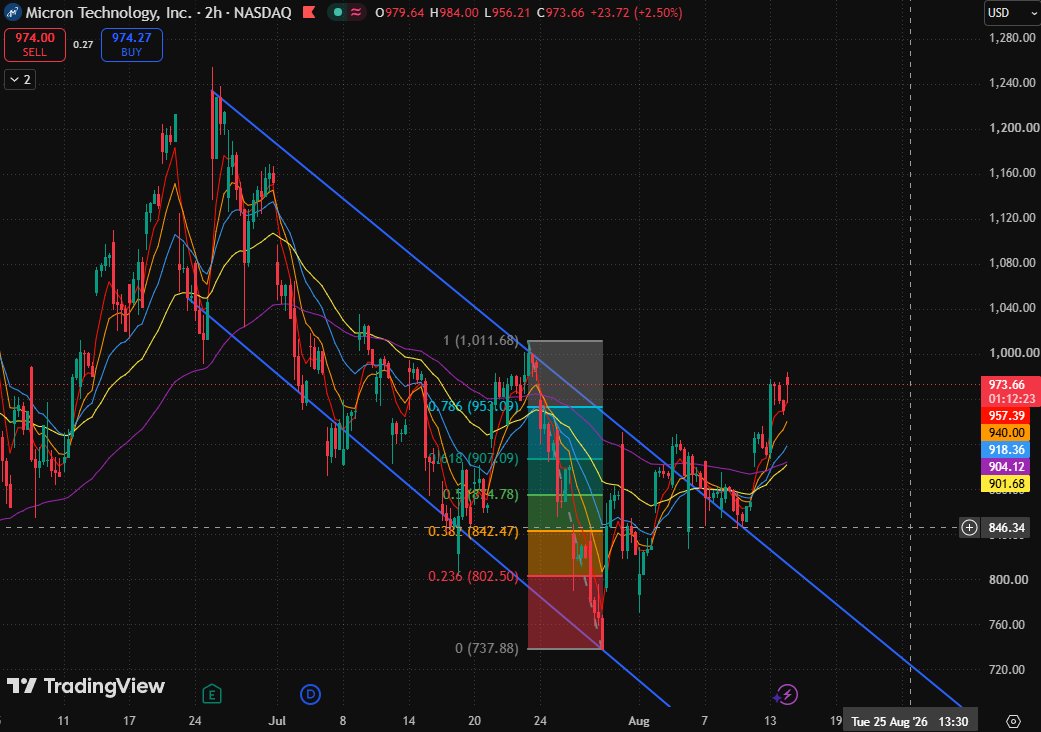1041x732 pixels.
Task: Click the Jul label on time axis
Action: pos(277,721)
